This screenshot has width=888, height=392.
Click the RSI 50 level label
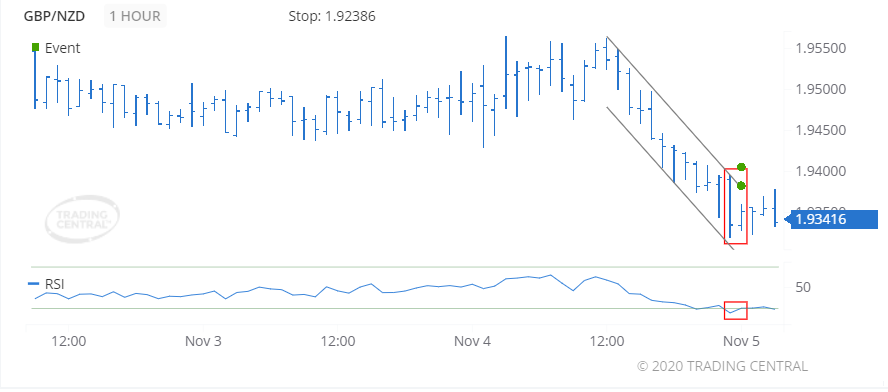coord(803,287)
